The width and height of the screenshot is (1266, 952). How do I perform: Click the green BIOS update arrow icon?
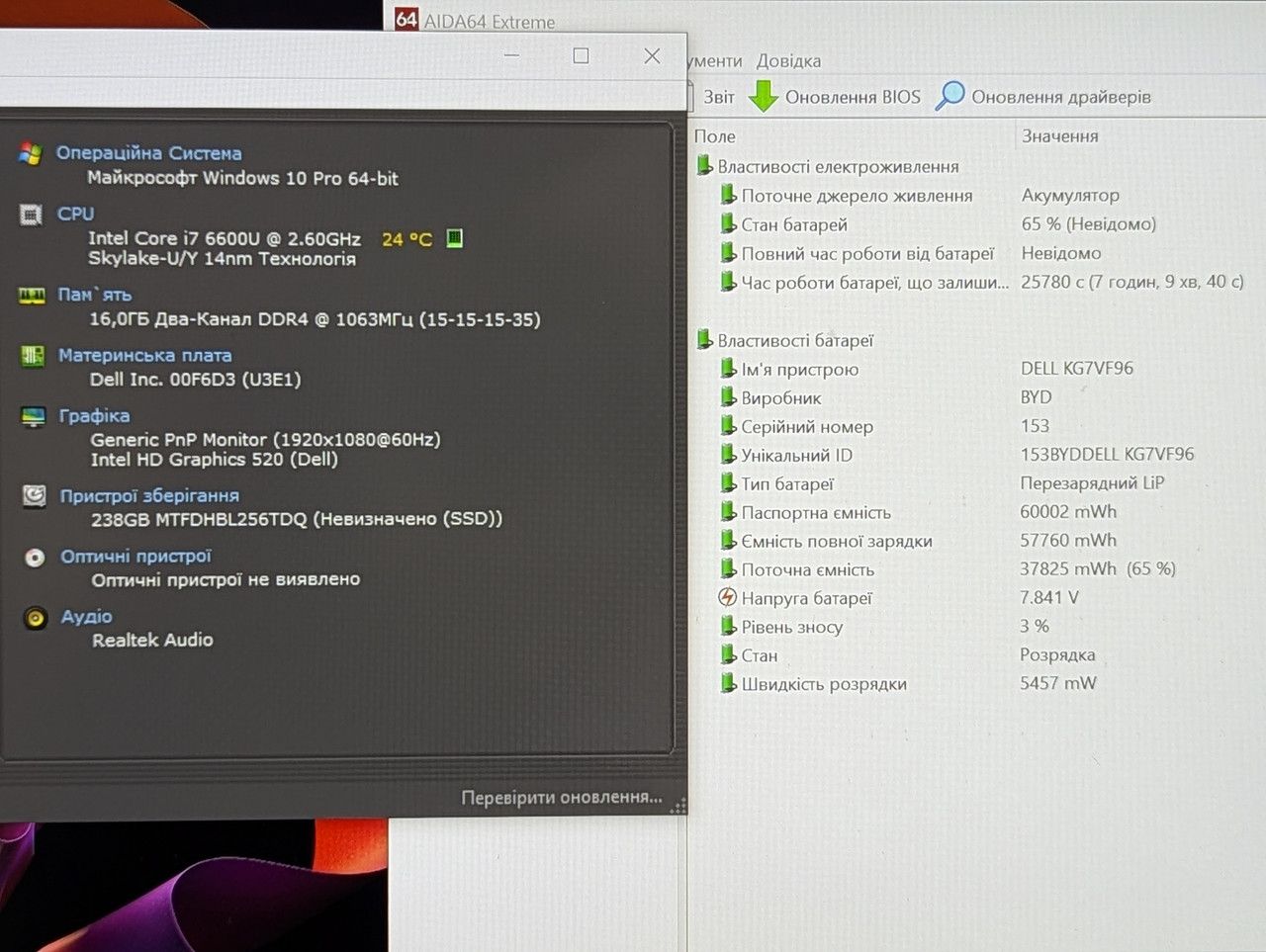coord(764,96)
